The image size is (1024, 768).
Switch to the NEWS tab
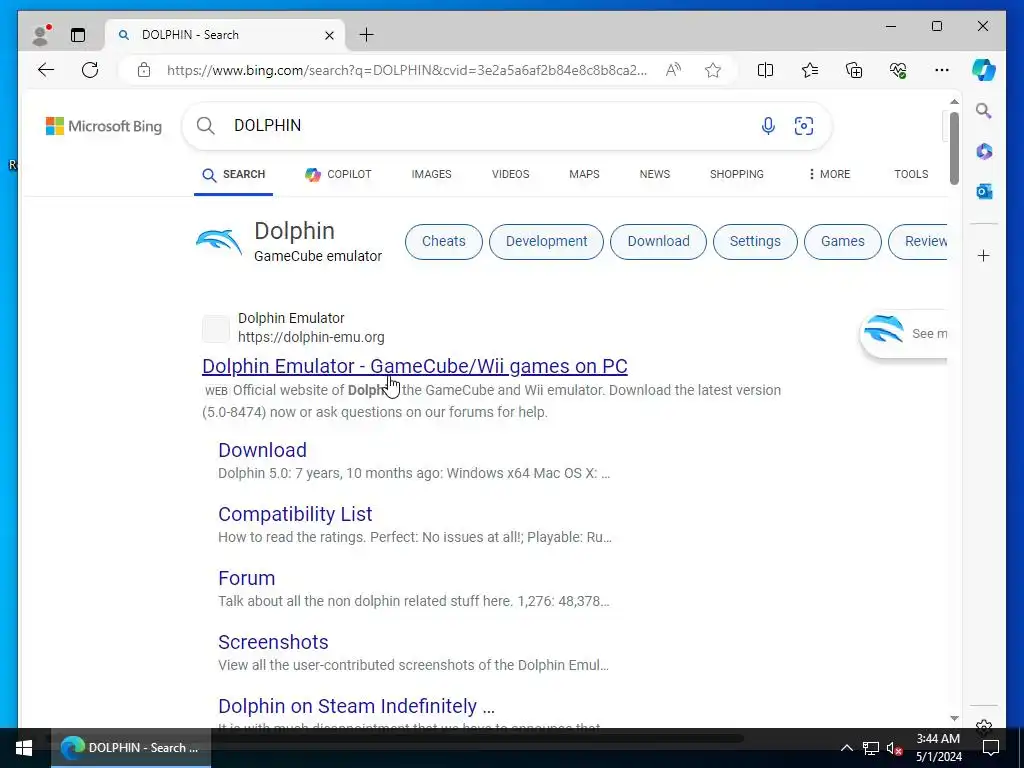(x=654, y=174)
